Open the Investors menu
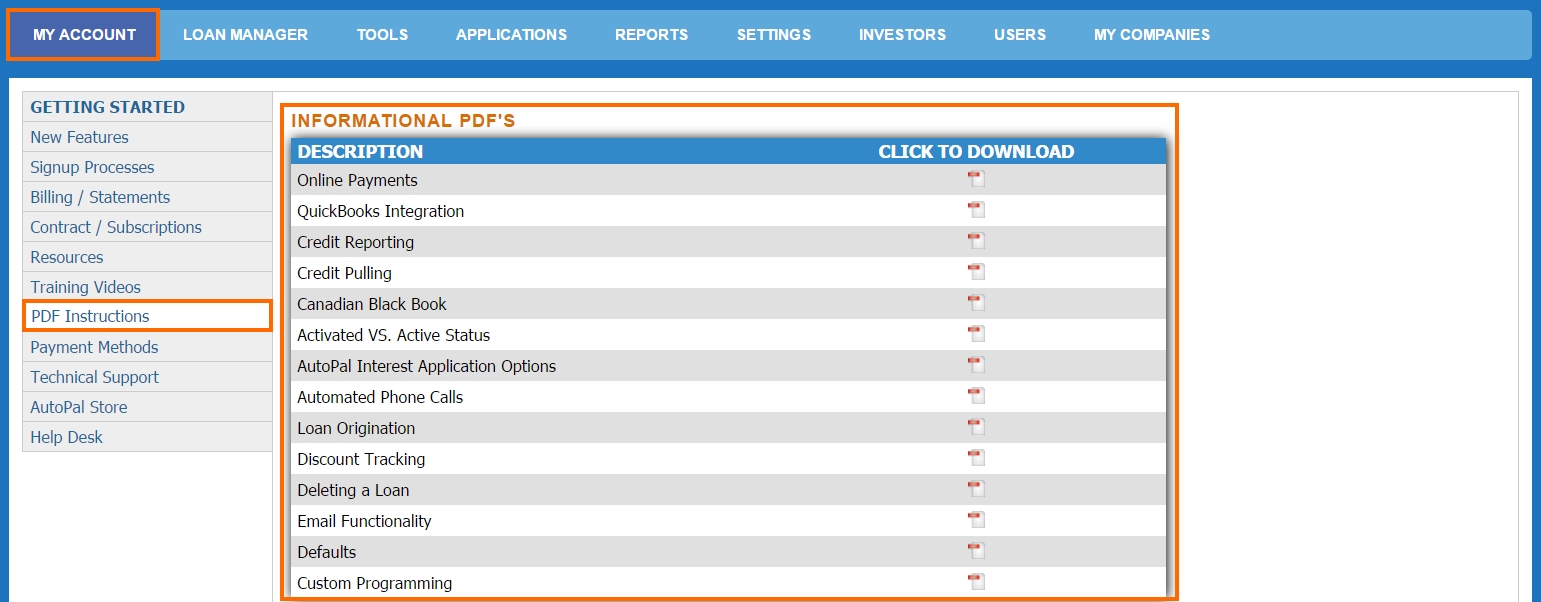This screenshot has height=602, width=1541. 902,34
